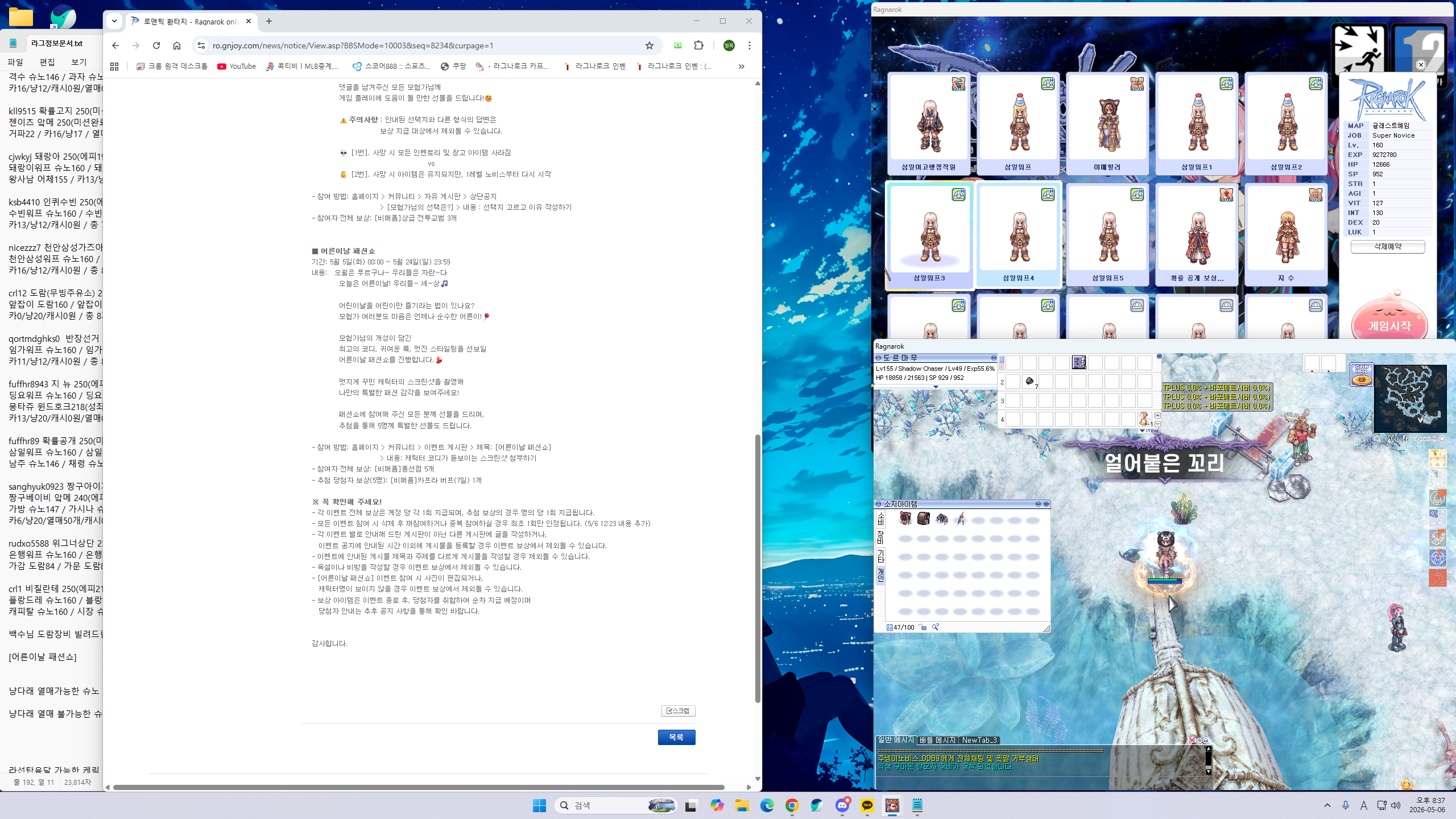Toggle the circular minimap view button
Screen dimensions: 1456x819
coord(1442,439)
